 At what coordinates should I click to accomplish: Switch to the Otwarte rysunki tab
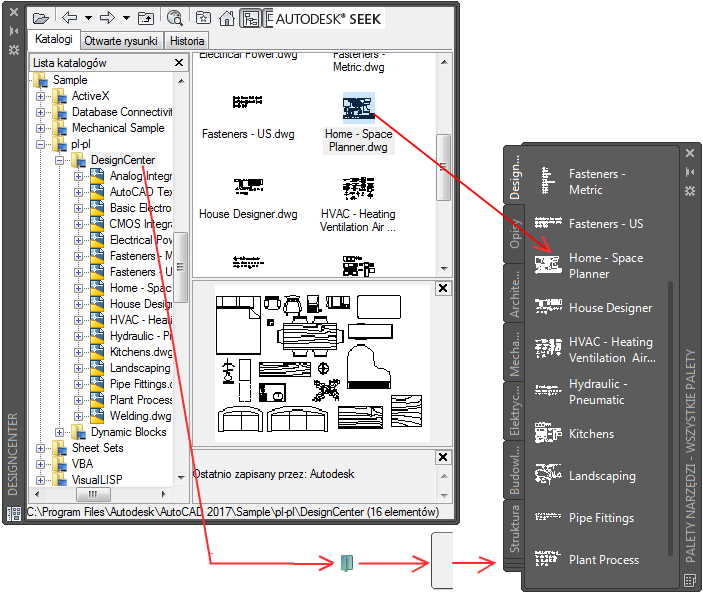[x=121, y=41]
